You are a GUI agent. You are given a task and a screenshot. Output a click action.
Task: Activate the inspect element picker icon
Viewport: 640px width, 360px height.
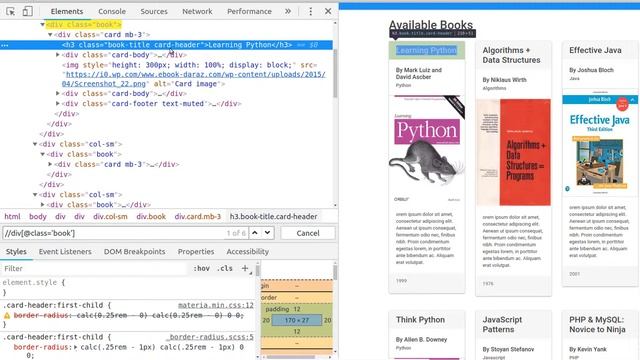11,11
